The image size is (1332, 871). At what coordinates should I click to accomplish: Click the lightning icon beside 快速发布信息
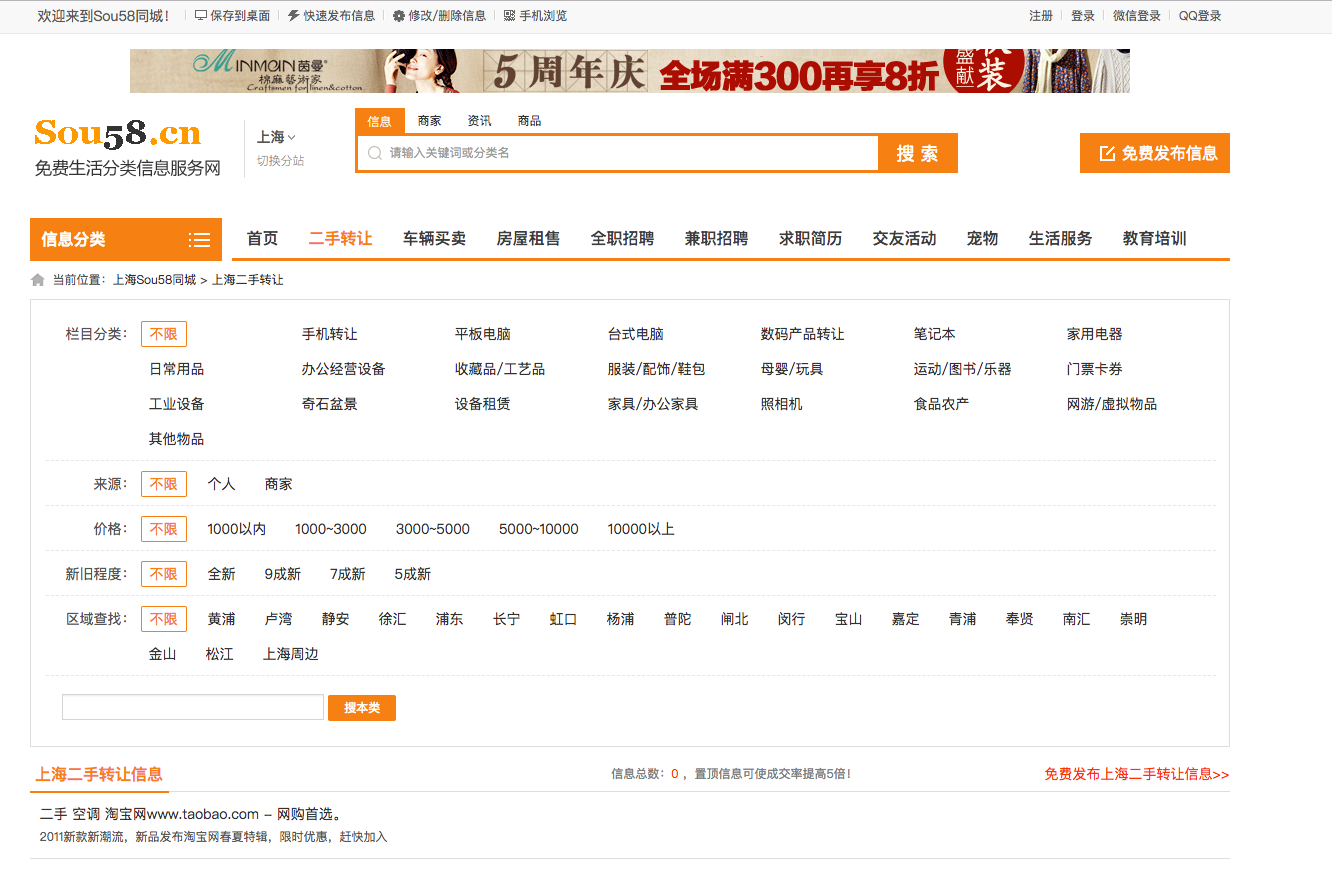tap(293, 16)
